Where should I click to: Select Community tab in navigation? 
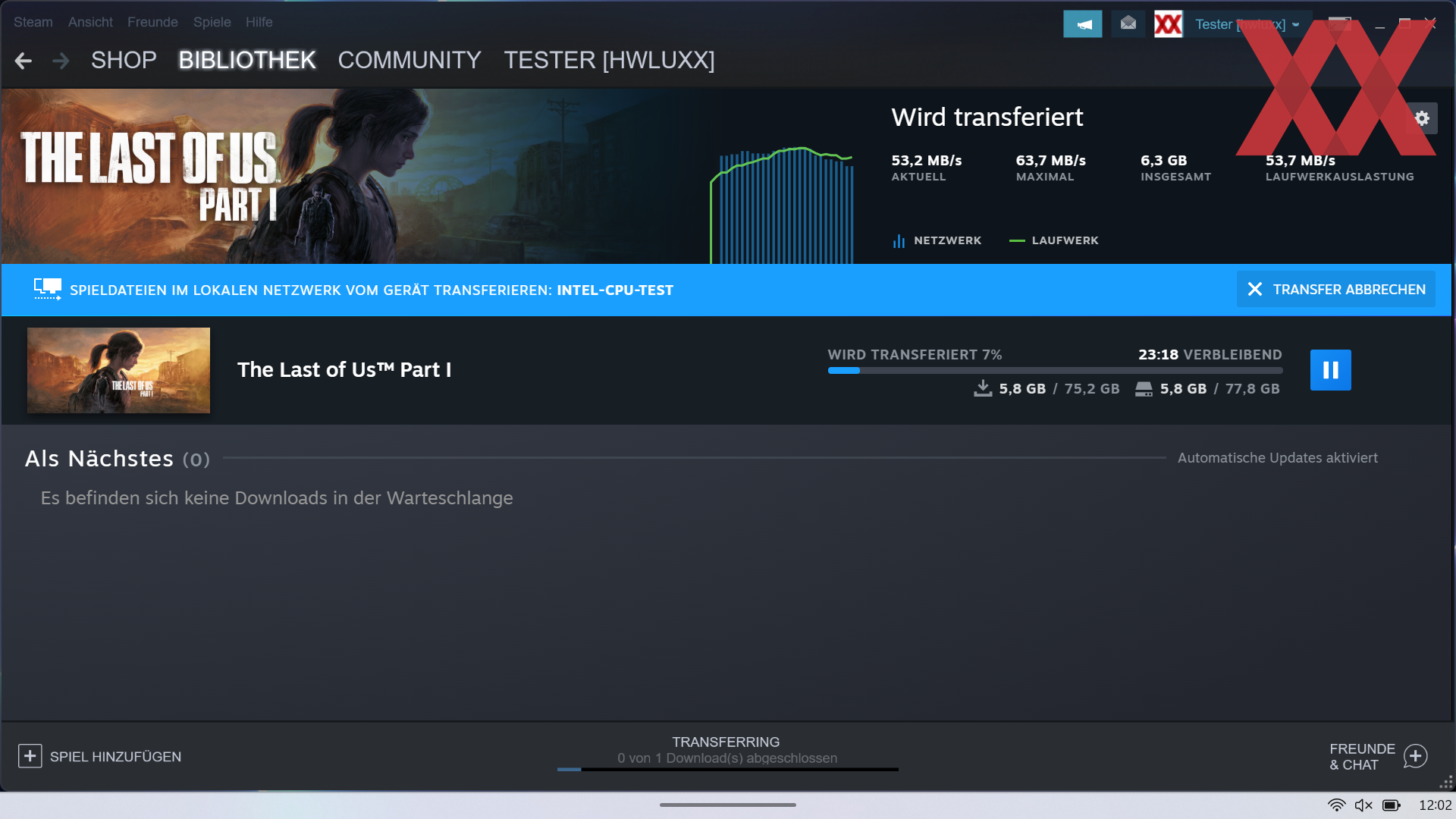click(x=408, y=60)
